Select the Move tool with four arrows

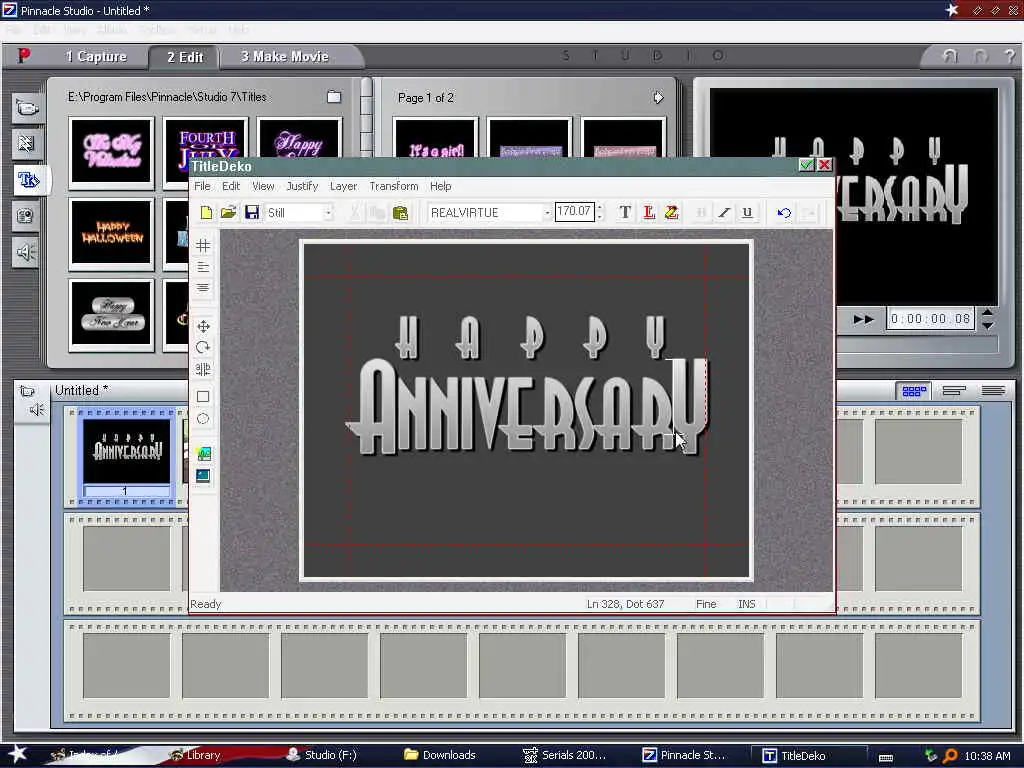[x=203, y=326]
